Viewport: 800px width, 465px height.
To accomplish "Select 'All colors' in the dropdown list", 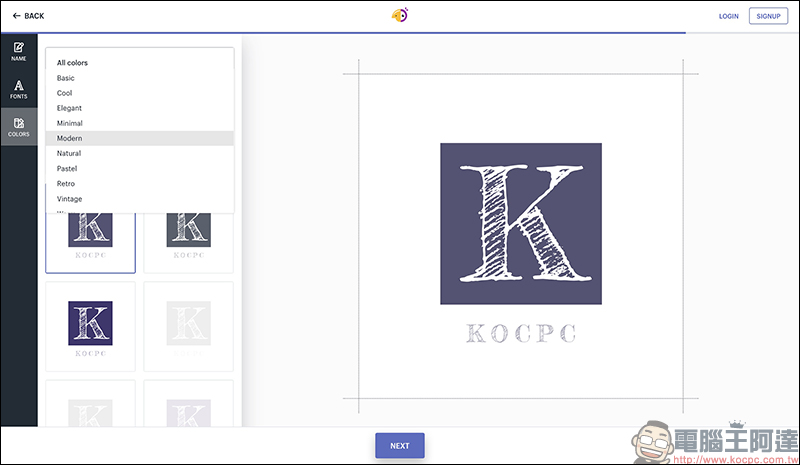I will pyautogui.click(x=140, y=63).
